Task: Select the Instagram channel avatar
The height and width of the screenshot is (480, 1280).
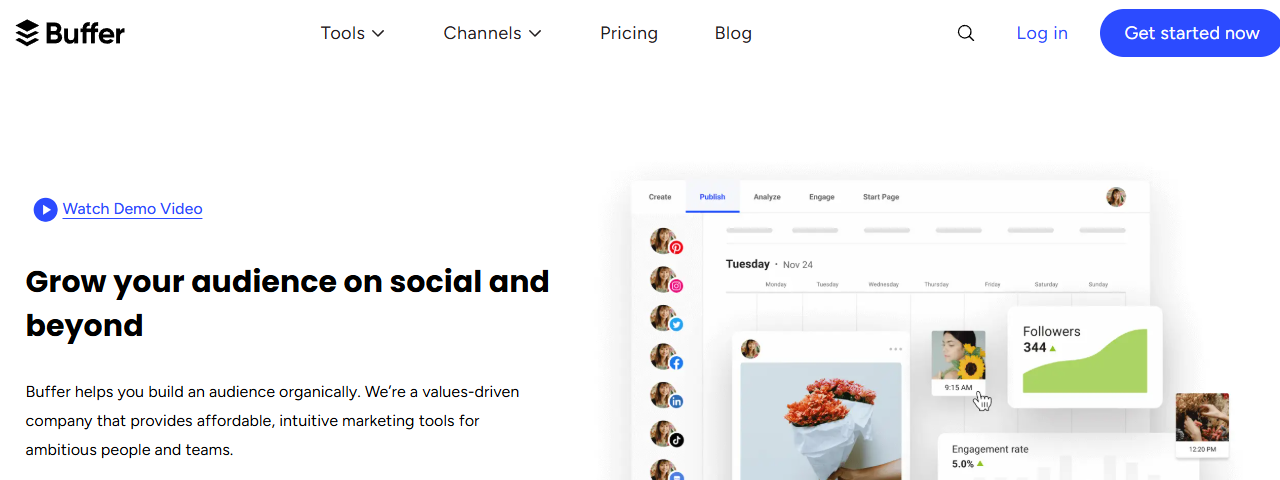Action: [x=666, y=281]
